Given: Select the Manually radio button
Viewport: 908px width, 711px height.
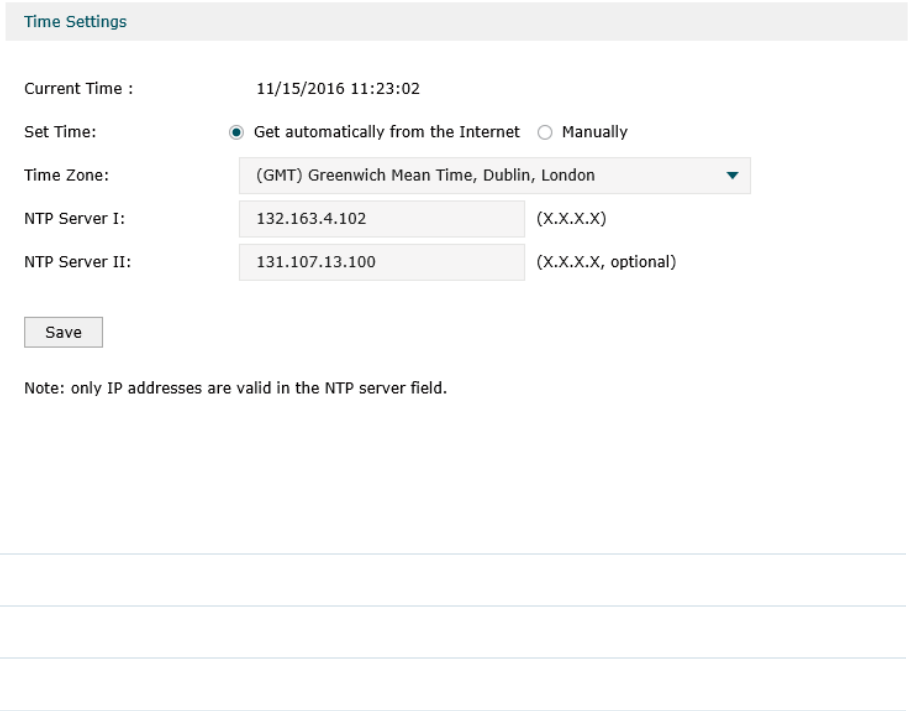Looking at the screenshot, I should pos(544,133).
